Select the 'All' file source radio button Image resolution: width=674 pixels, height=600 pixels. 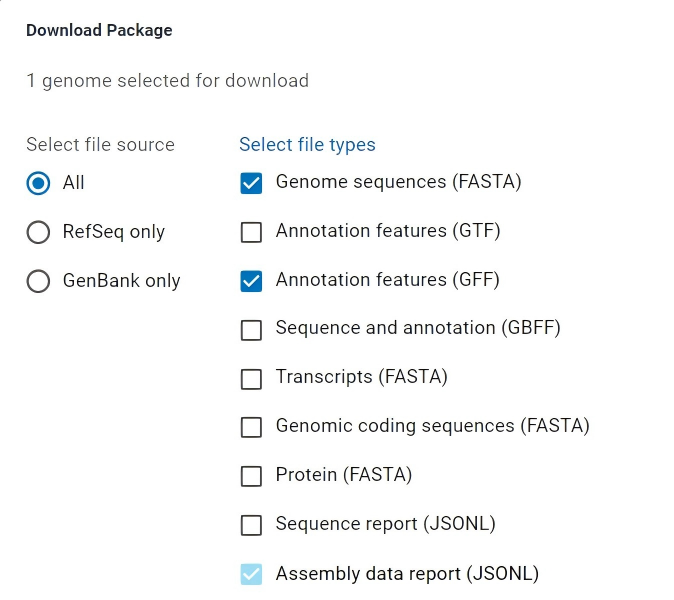pos(38,183)
